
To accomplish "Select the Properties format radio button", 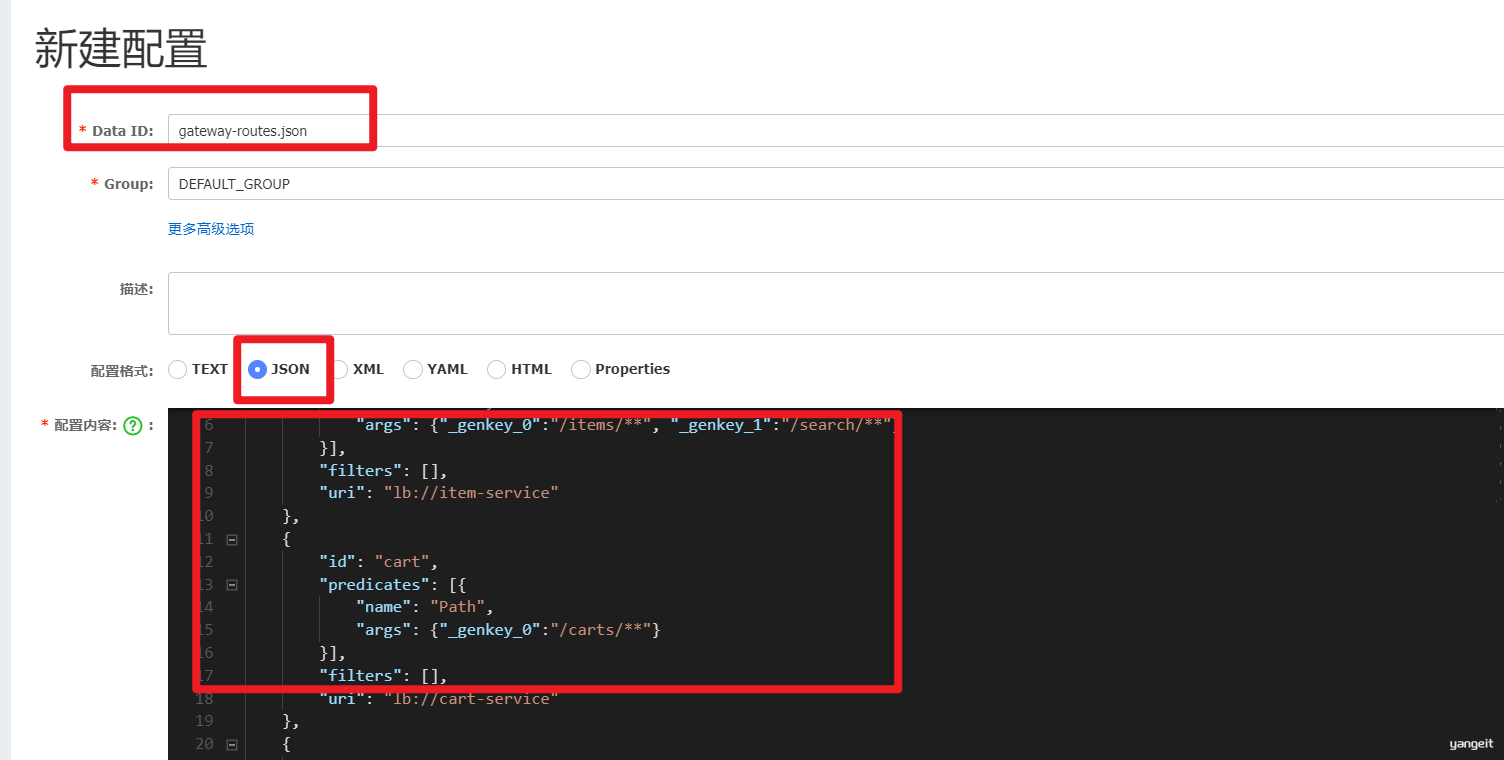I will tap(581, 369).
